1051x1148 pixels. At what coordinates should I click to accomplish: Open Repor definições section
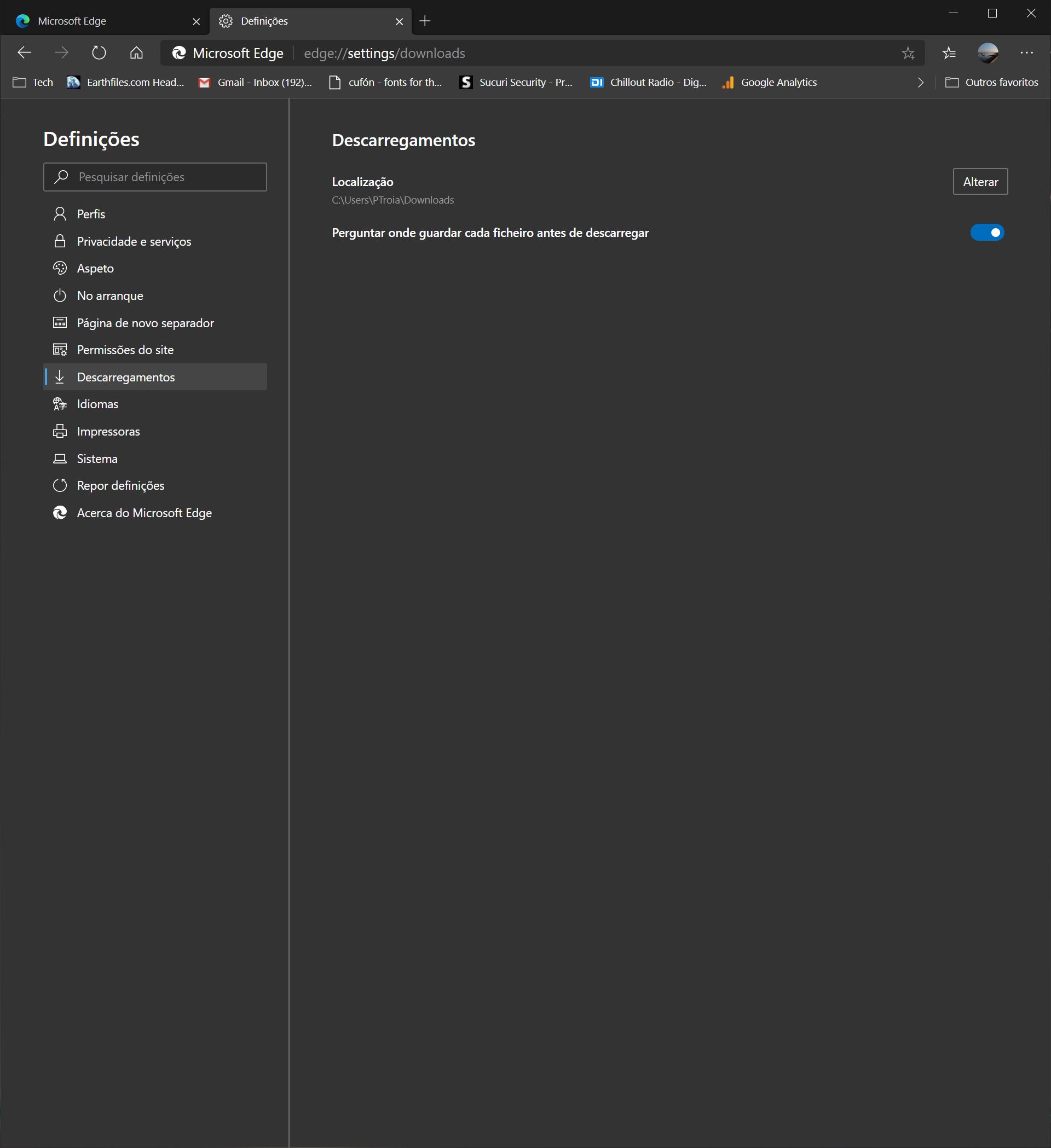[x=155, y=486]
